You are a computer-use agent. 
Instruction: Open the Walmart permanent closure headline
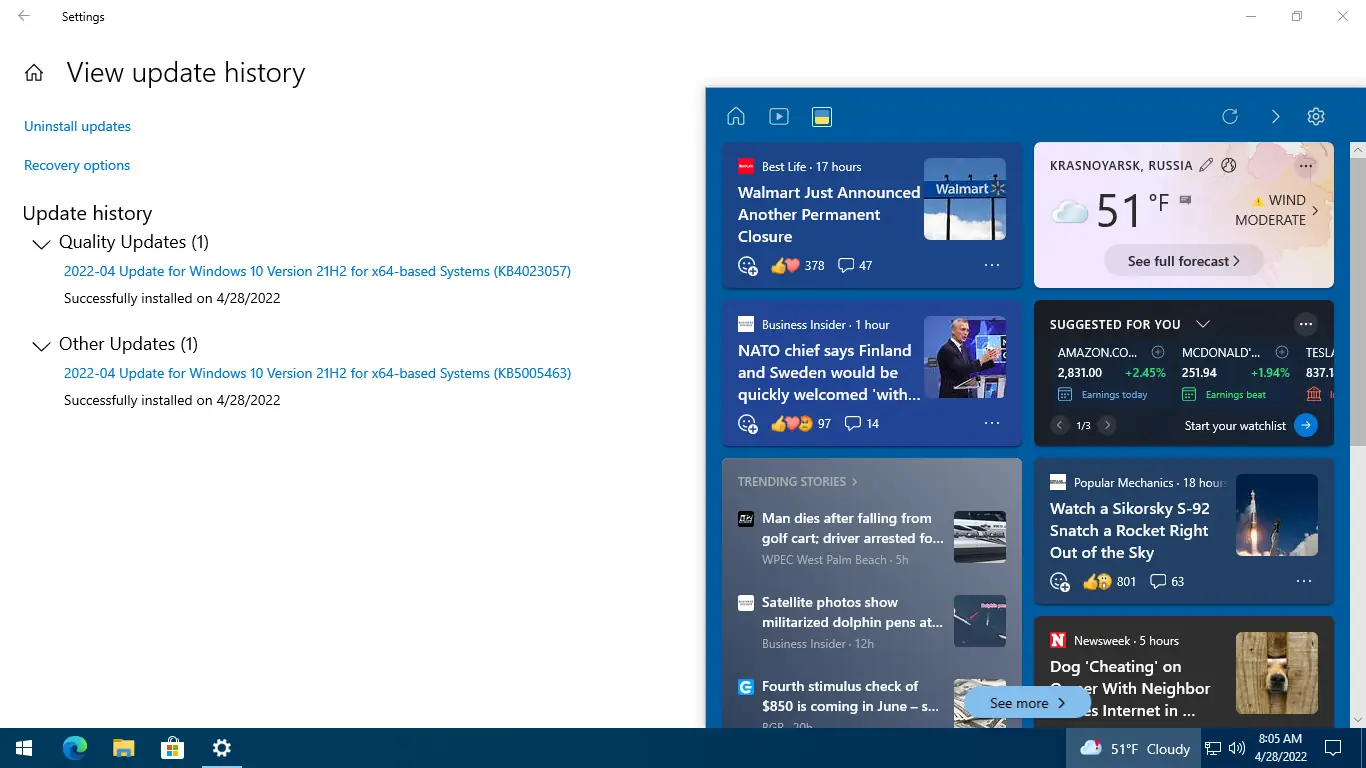pos(829,215)
